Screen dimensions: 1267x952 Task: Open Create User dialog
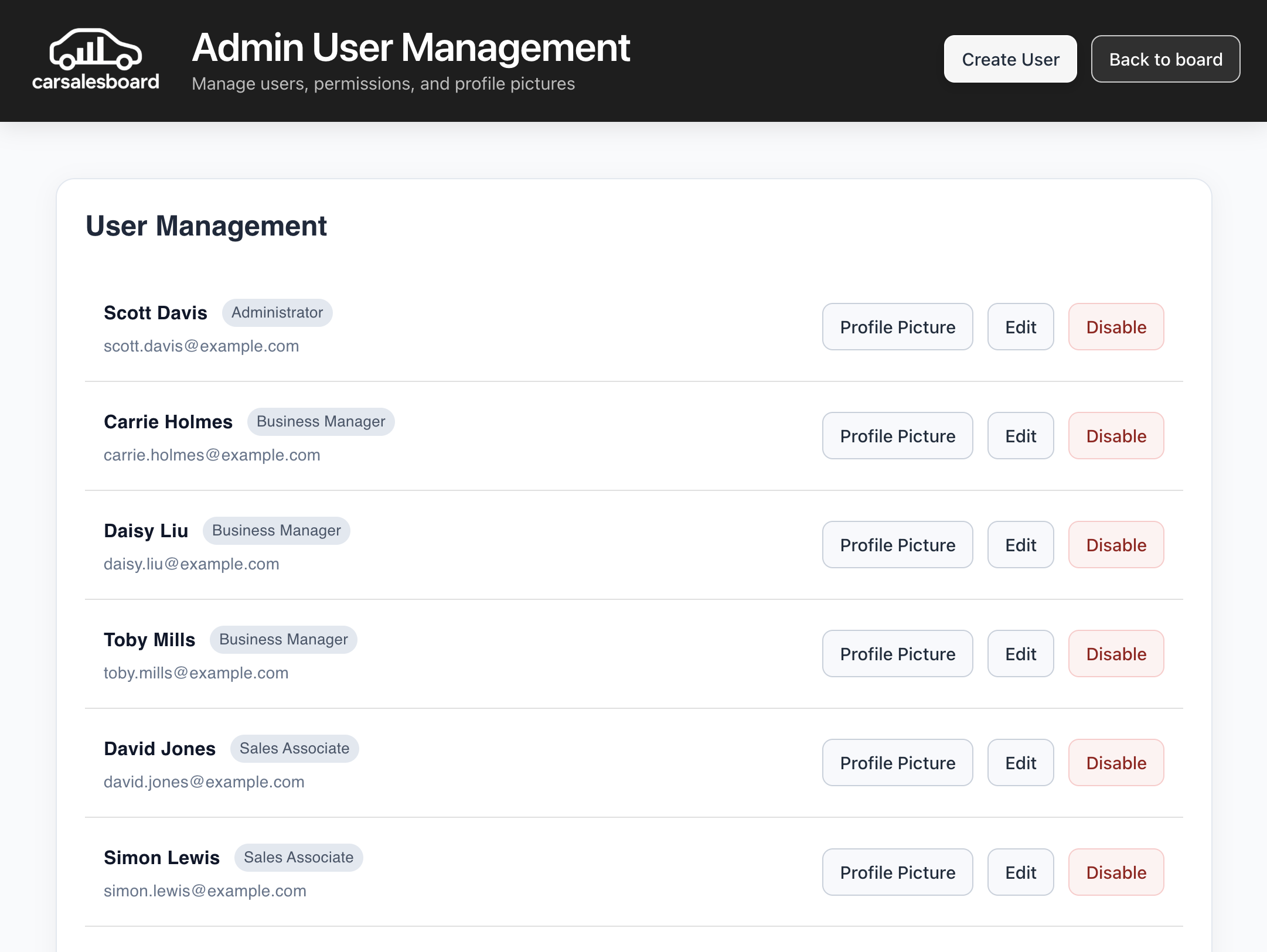click(x=1009, y=59)
